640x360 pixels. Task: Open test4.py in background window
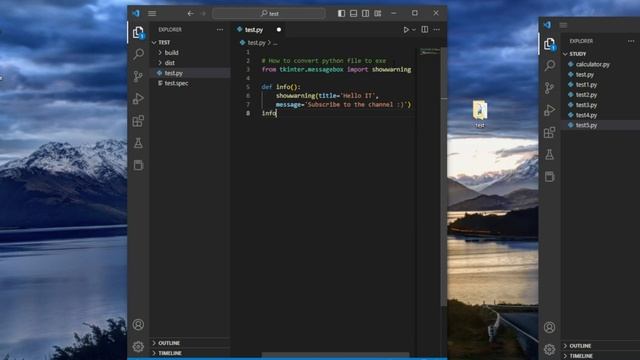click(586, 115)
